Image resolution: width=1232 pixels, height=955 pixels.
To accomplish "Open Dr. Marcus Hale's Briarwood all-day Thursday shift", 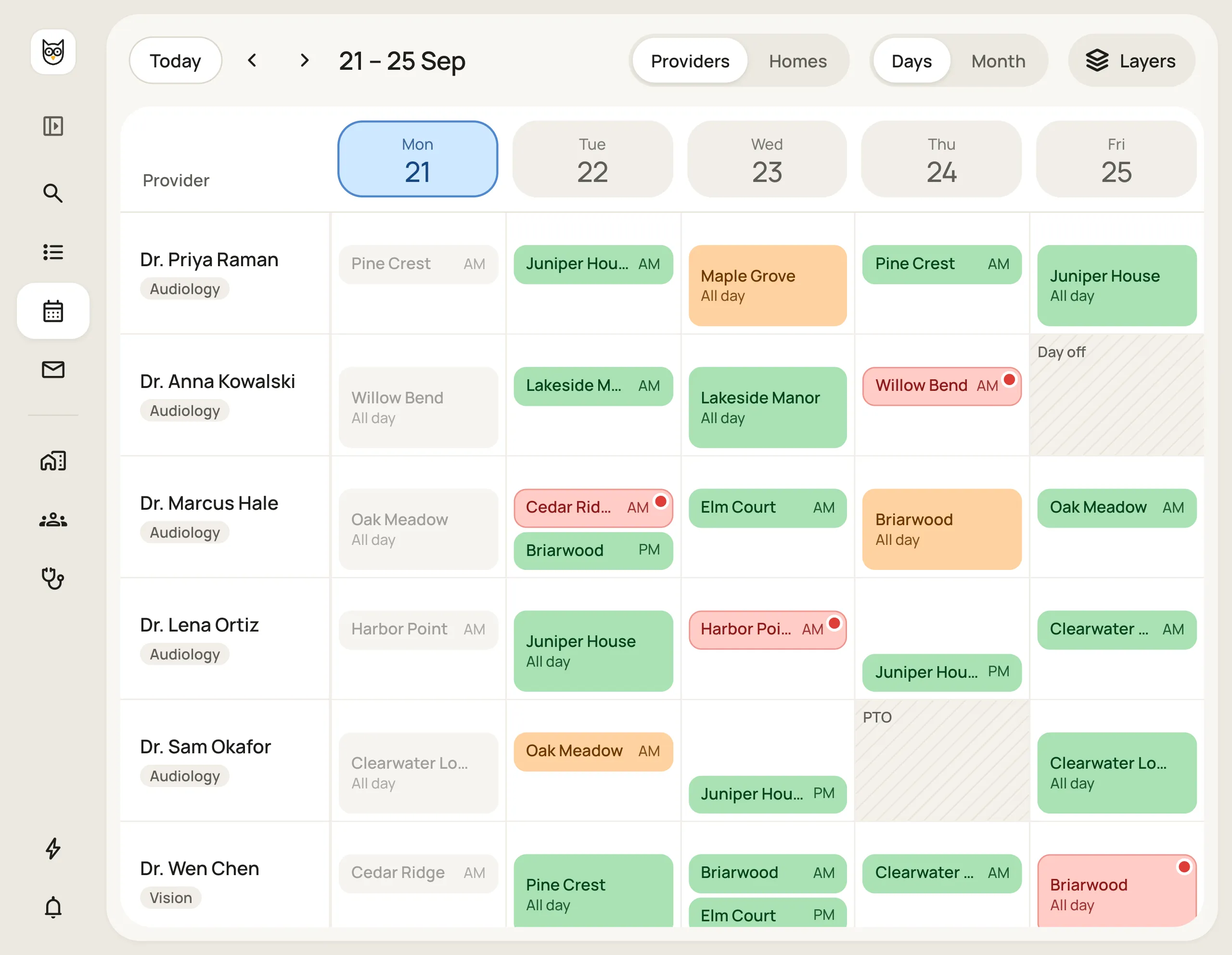I will [941, 529].
